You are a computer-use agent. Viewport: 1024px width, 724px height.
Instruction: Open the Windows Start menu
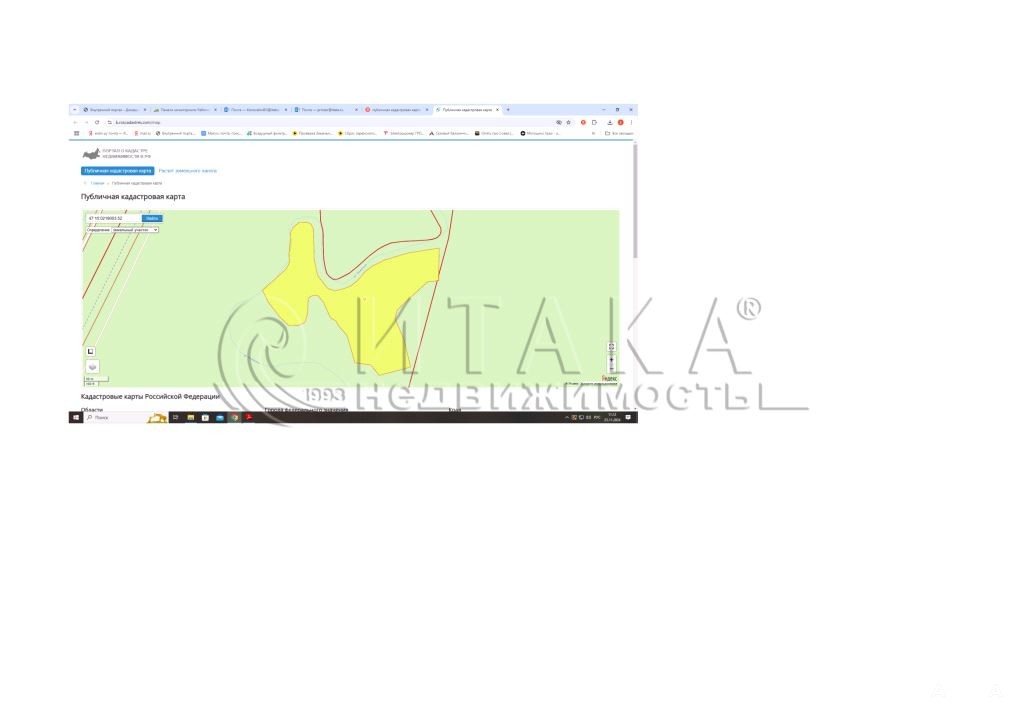coord(76,417)
